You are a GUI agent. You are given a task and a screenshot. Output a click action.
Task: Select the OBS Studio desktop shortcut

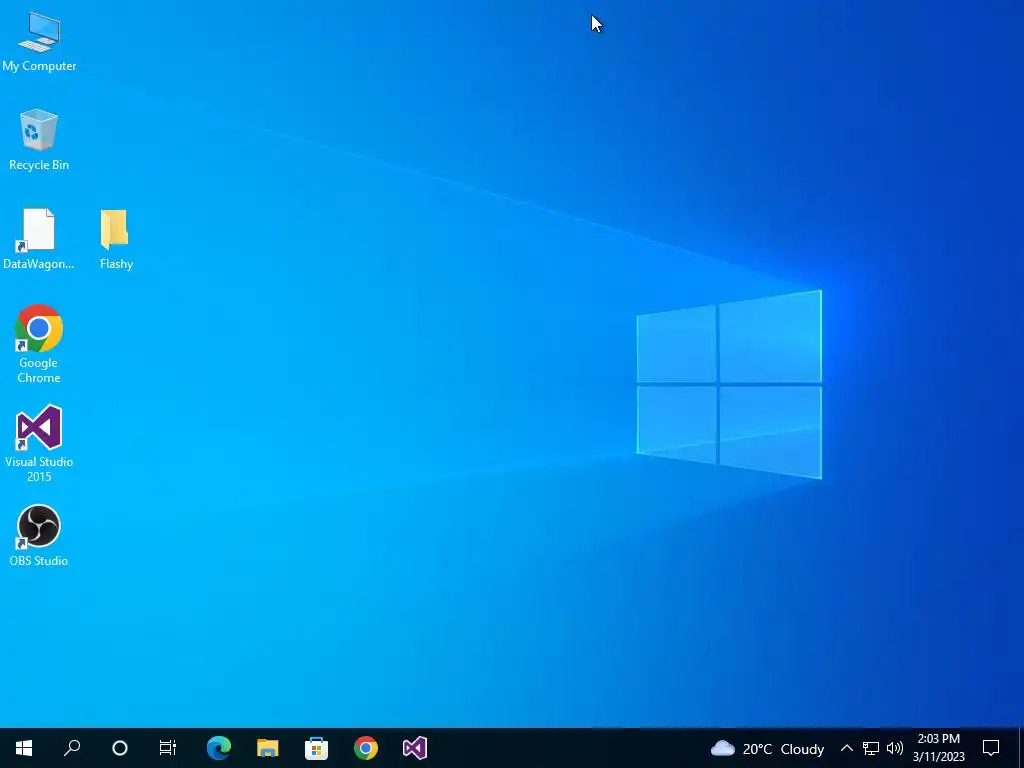click(x=39, y=535)
